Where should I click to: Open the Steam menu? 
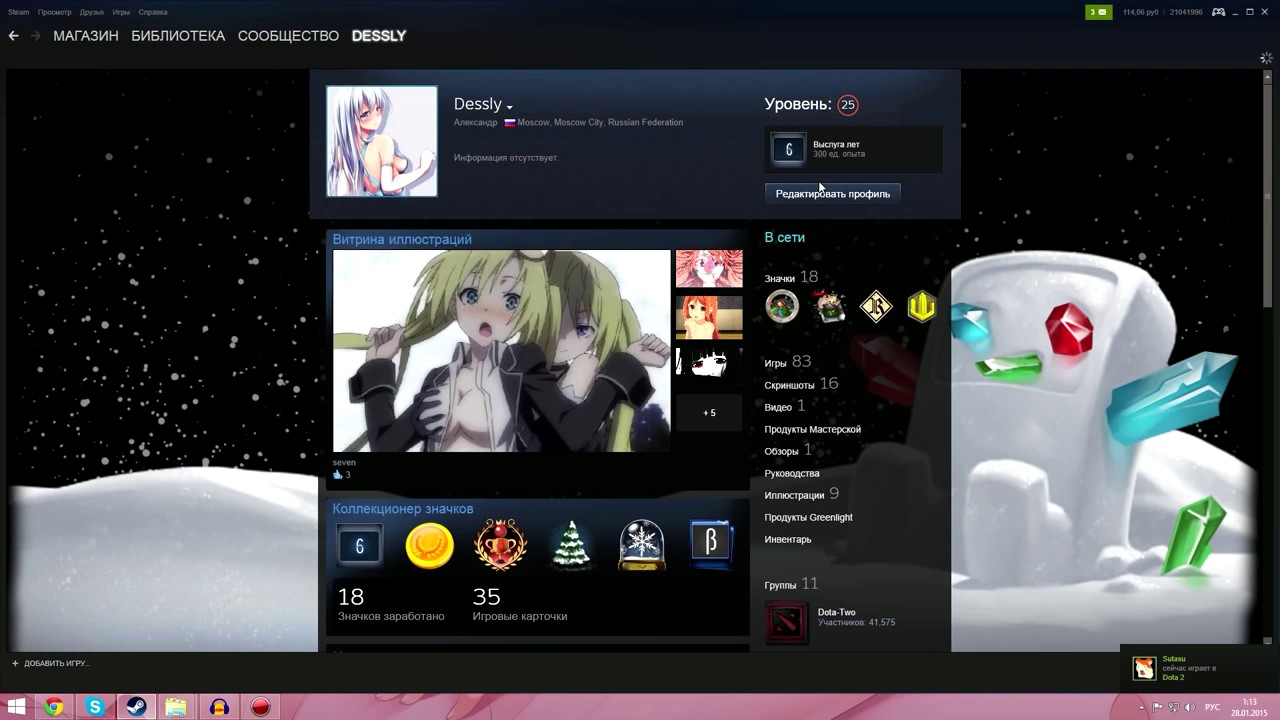[x=18, y=12]
